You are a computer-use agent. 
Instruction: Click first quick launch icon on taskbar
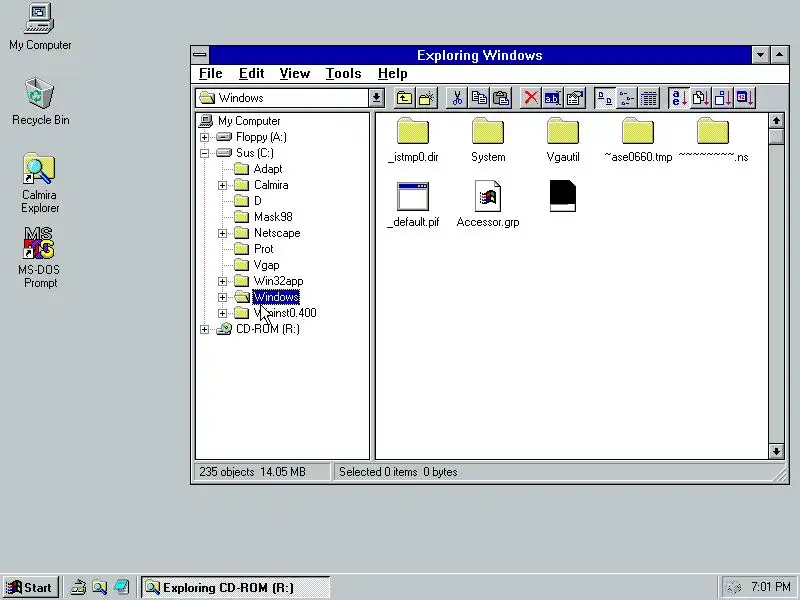78,588
